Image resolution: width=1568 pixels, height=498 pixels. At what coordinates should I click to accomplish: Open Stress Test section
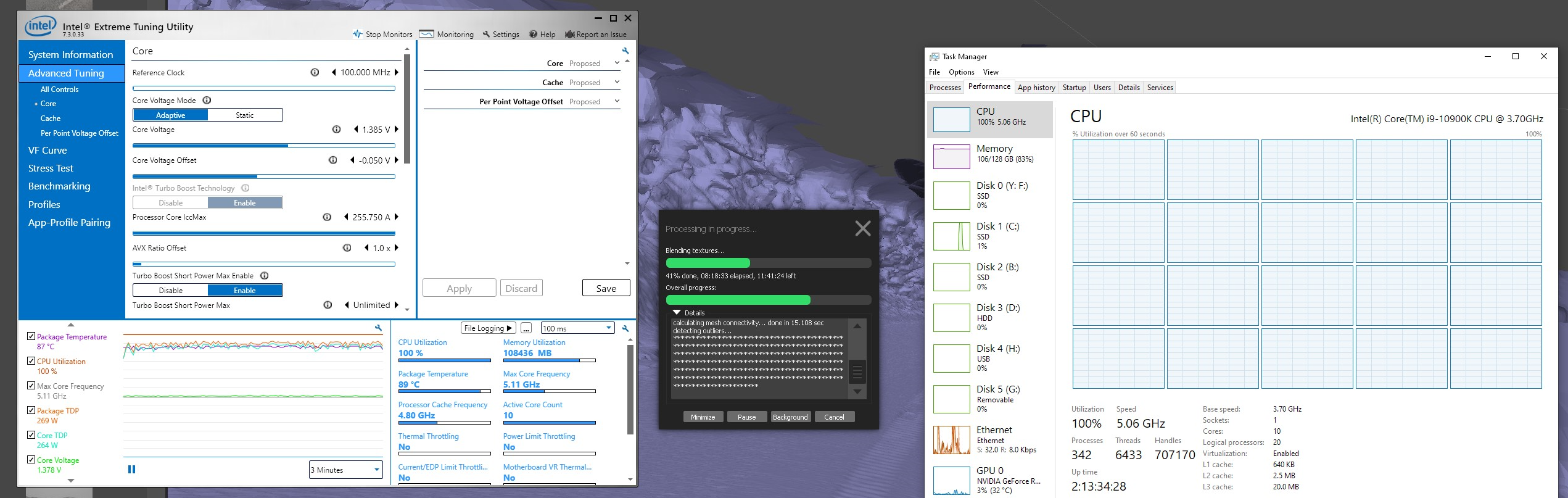pos(51,168)
